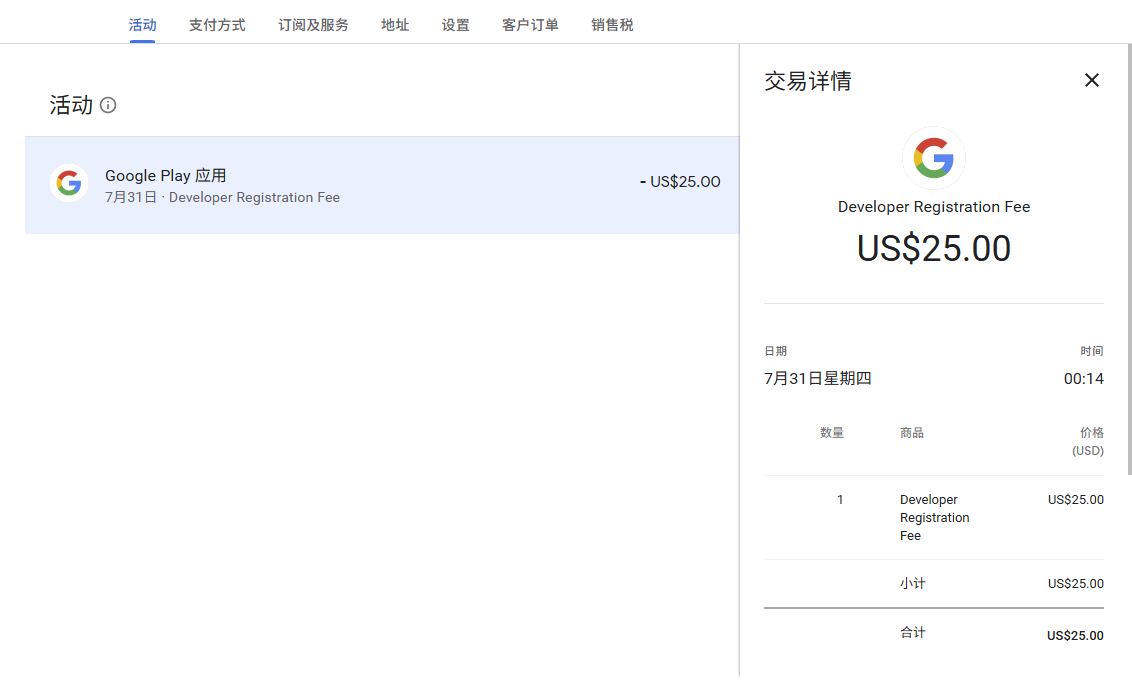Click the Google Play icon in the activity row
Screen dimensions: 1132x680
pyautogui.click(x=68, y=182)
